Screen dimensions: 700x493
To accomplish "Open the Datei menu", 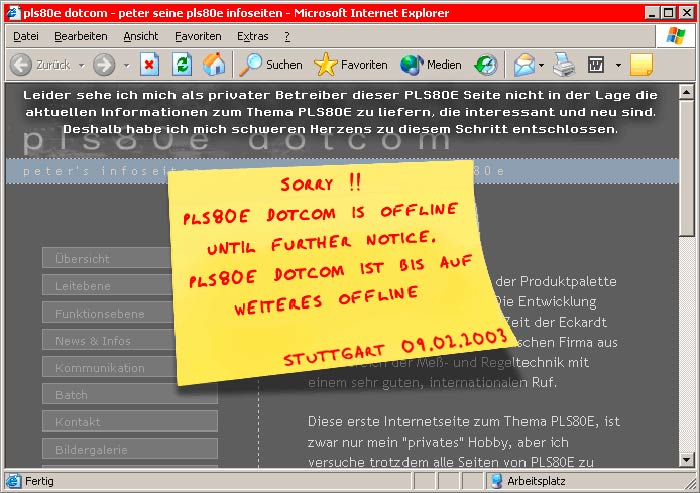I will tap(26, 36).
